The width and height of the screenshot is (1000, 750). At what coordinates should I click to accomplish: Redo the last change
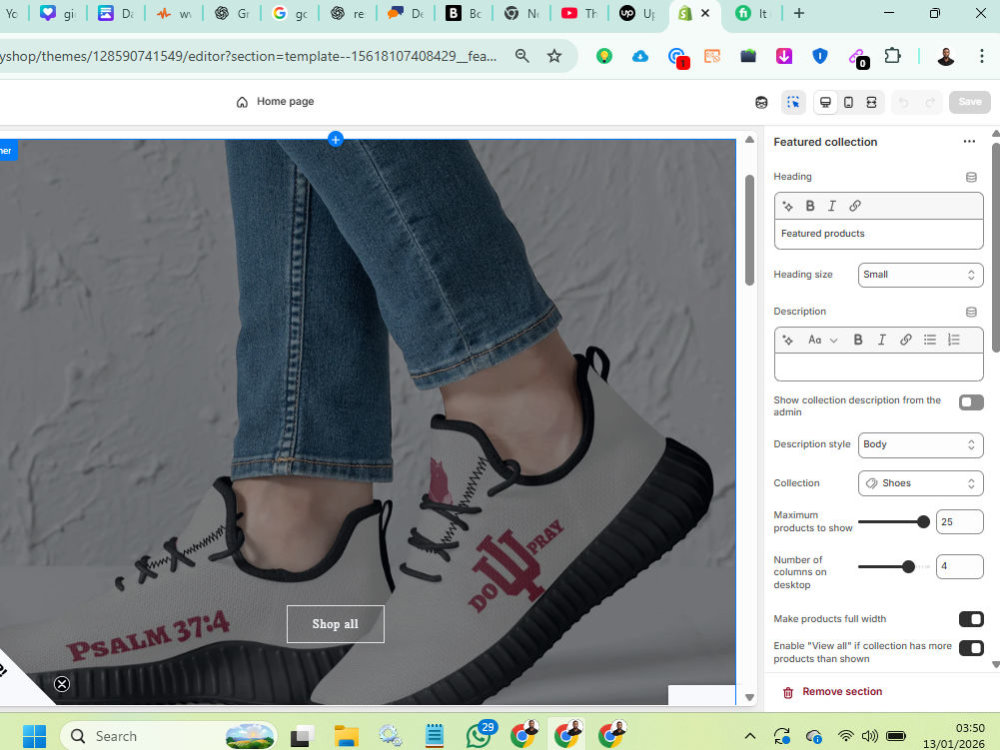click(930, 103)
